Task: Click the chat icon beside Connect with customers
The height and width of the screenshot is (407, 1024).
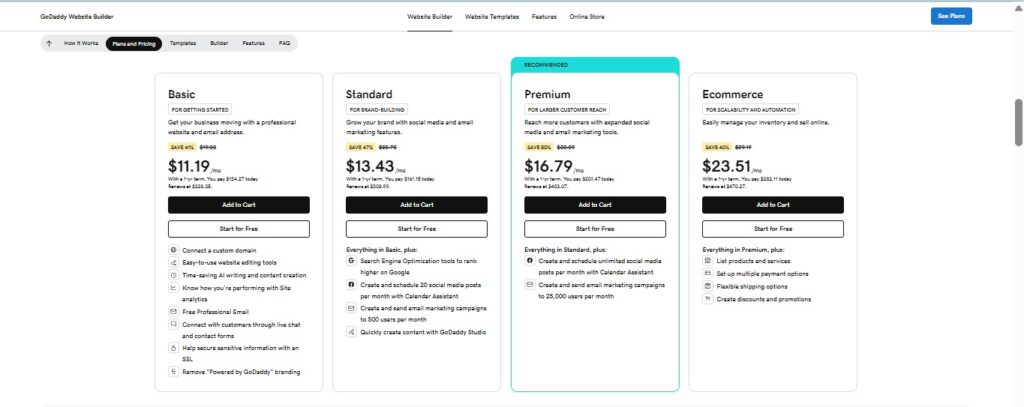Action: (173, 324)
